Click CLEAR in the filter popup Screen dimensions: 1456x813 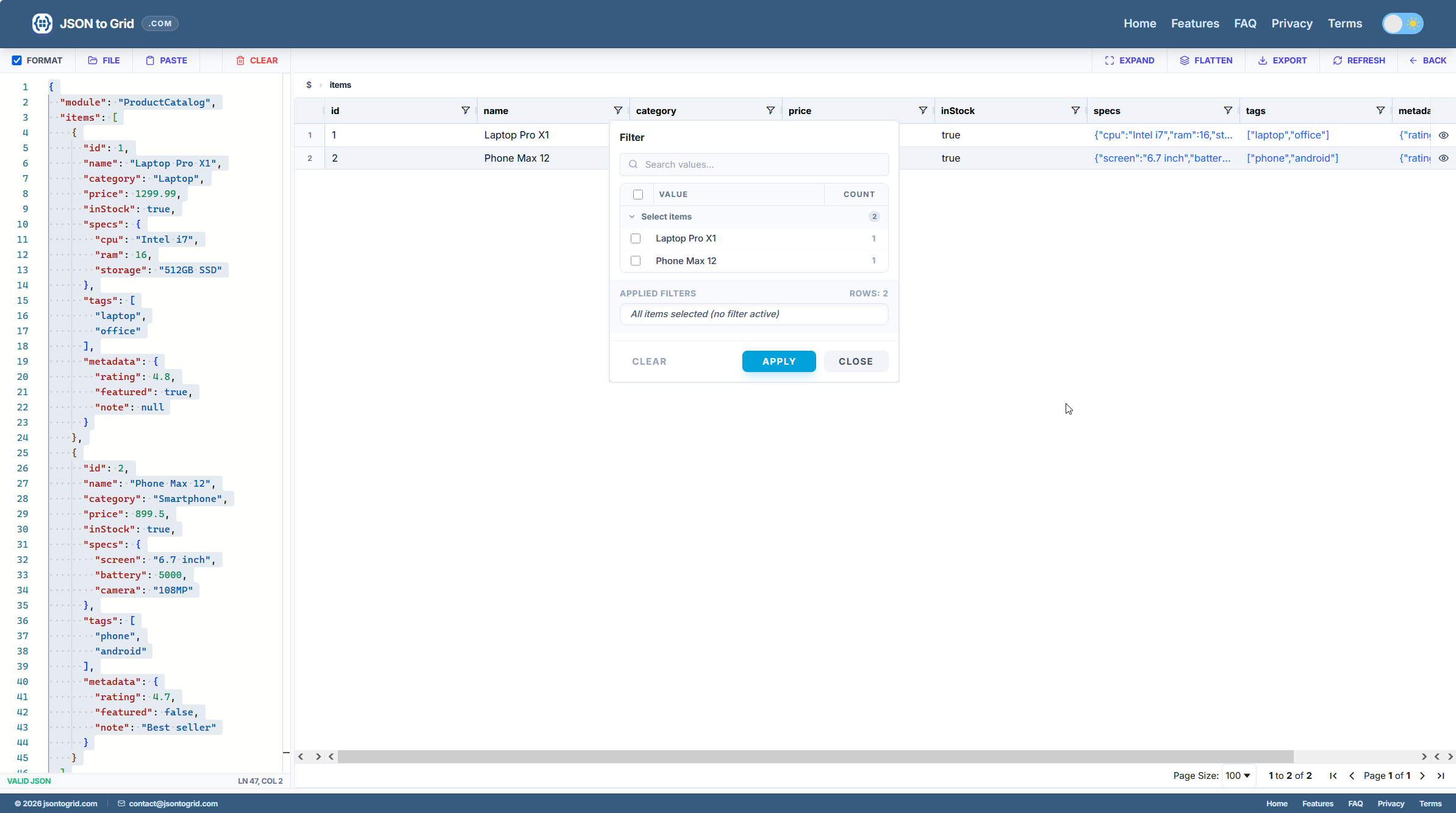649,361
